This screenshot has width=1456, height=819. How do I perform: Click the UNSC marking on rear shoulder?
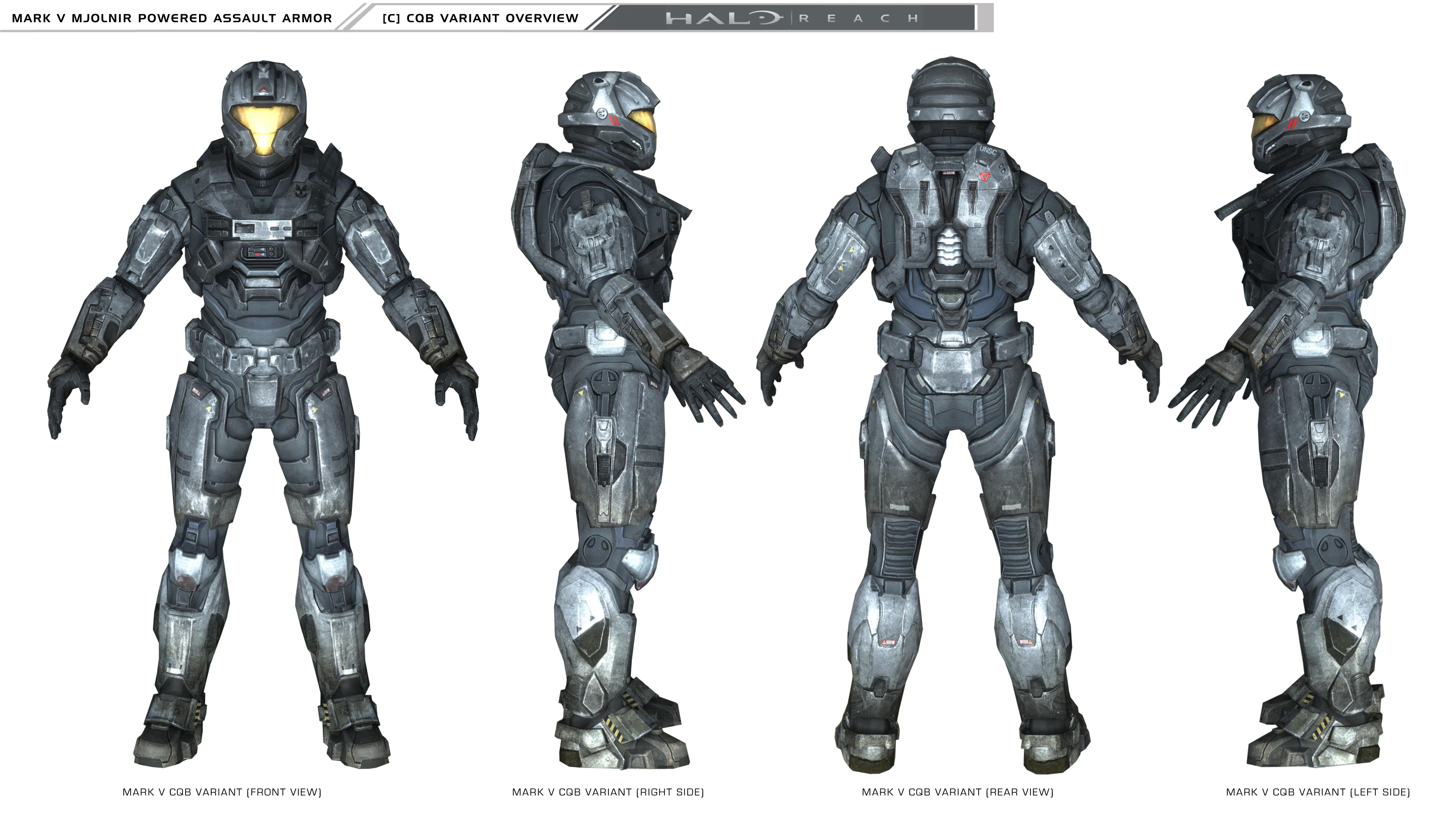[x=988, y=151]
